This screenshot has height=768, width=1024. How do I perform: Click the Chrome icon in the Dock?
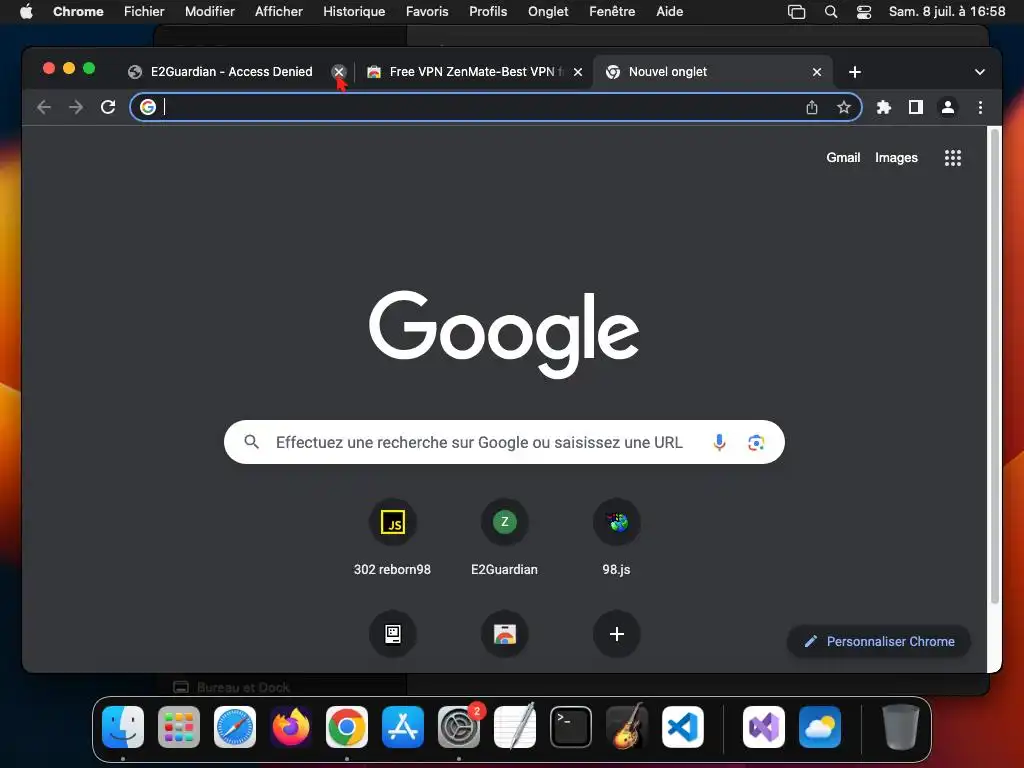(347, 727)
